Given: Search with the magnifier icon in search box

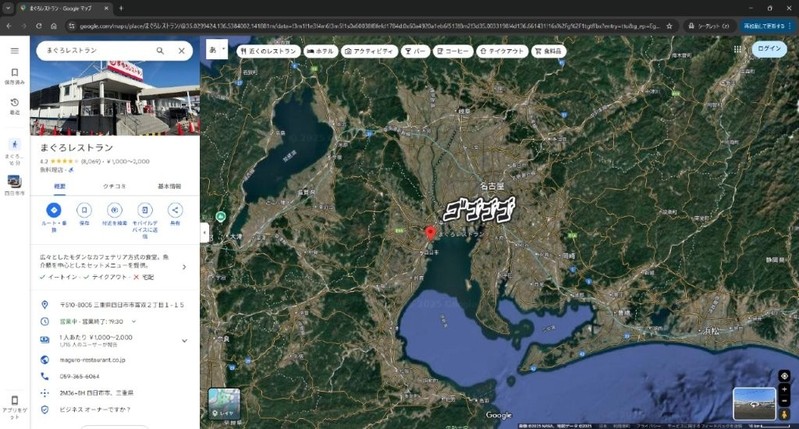Looking at the screenshot, I should click(160, 50).
